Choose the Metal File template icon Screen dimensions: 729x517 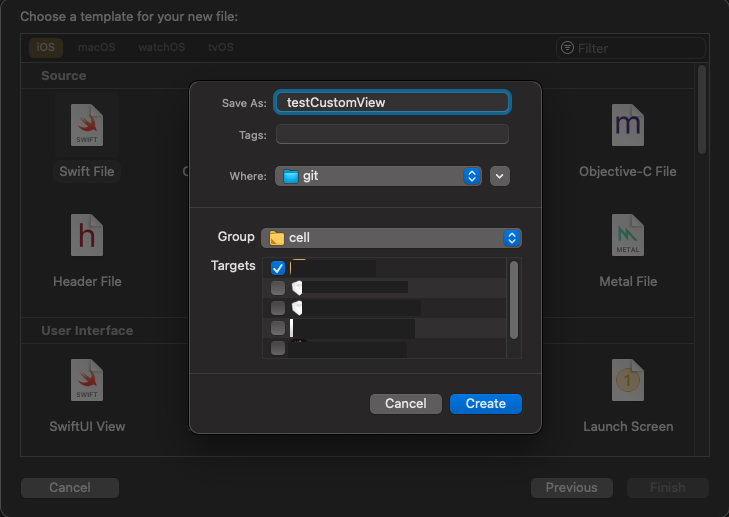tap(628, 235)
